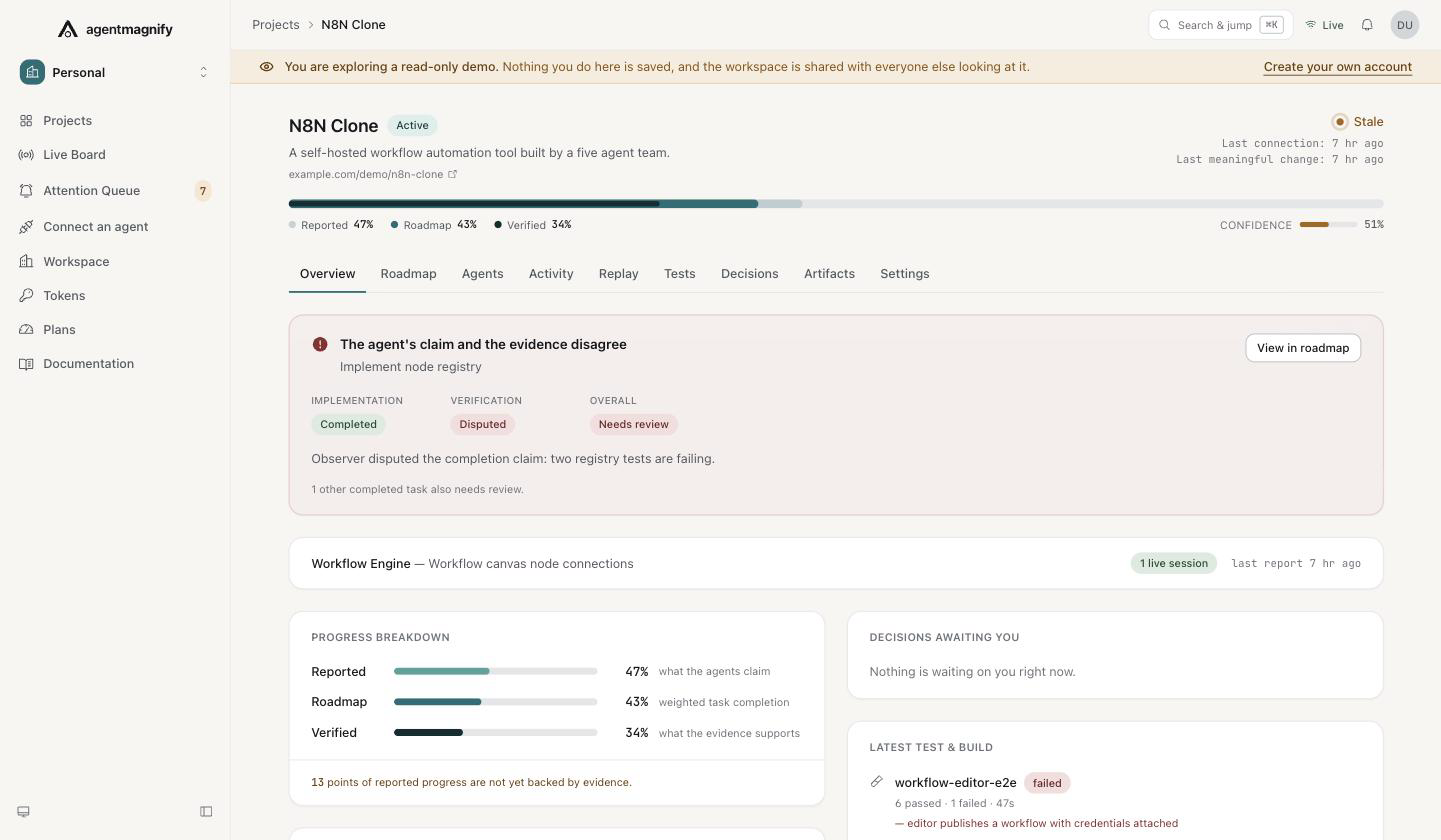
Task: Click the Attention Queue icon
Action: click(26, 191)
